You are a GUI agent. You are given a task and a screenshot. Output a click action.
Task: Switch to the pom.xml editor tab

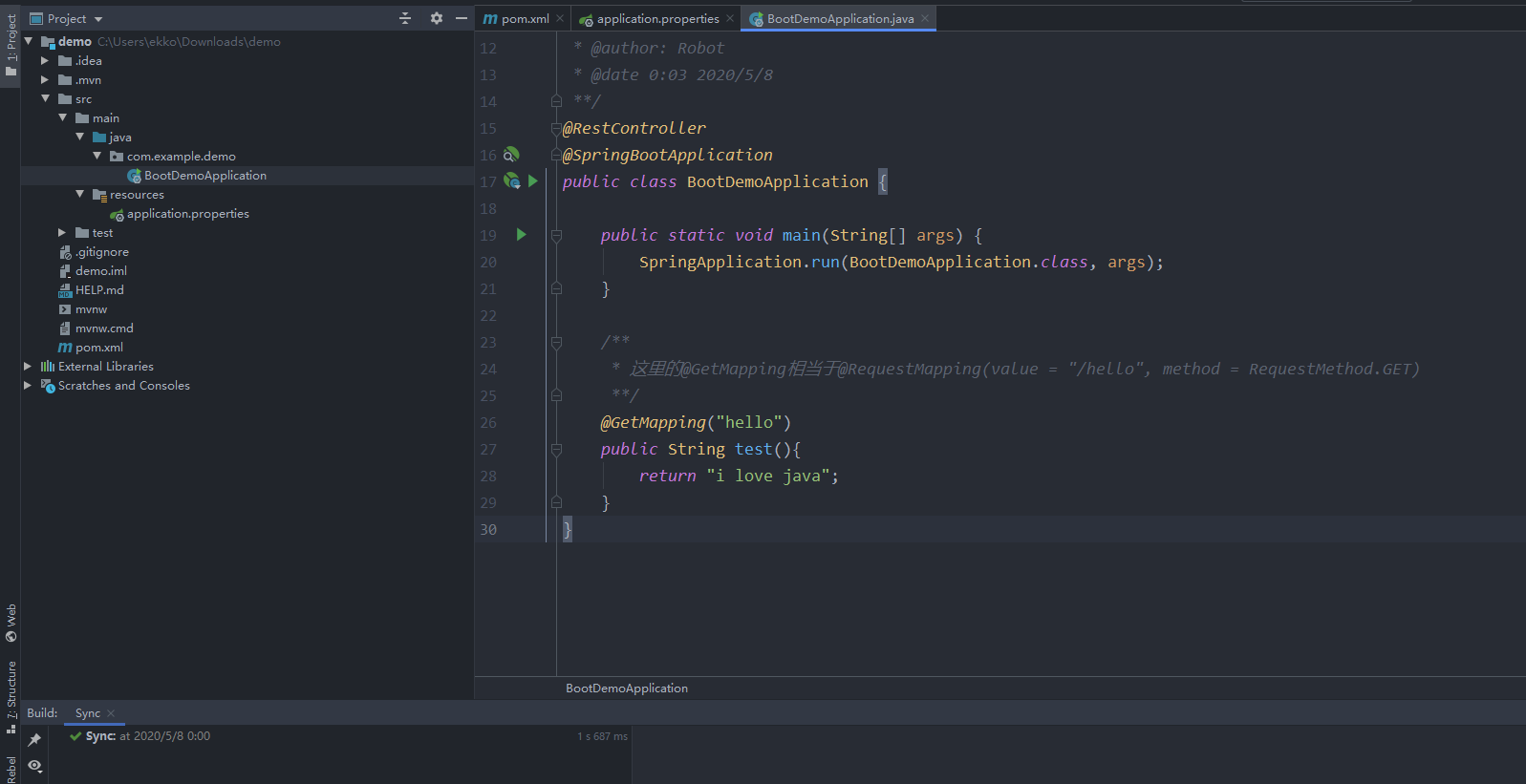(524, 19)
